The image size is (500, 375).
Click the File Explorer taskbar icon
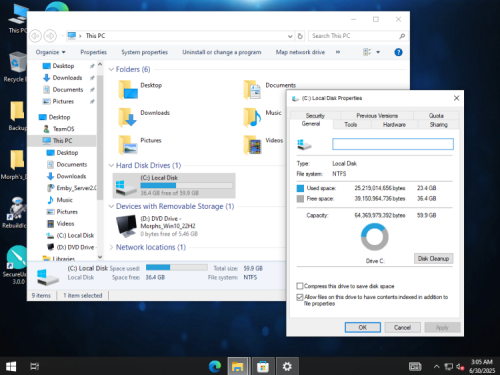238,367
